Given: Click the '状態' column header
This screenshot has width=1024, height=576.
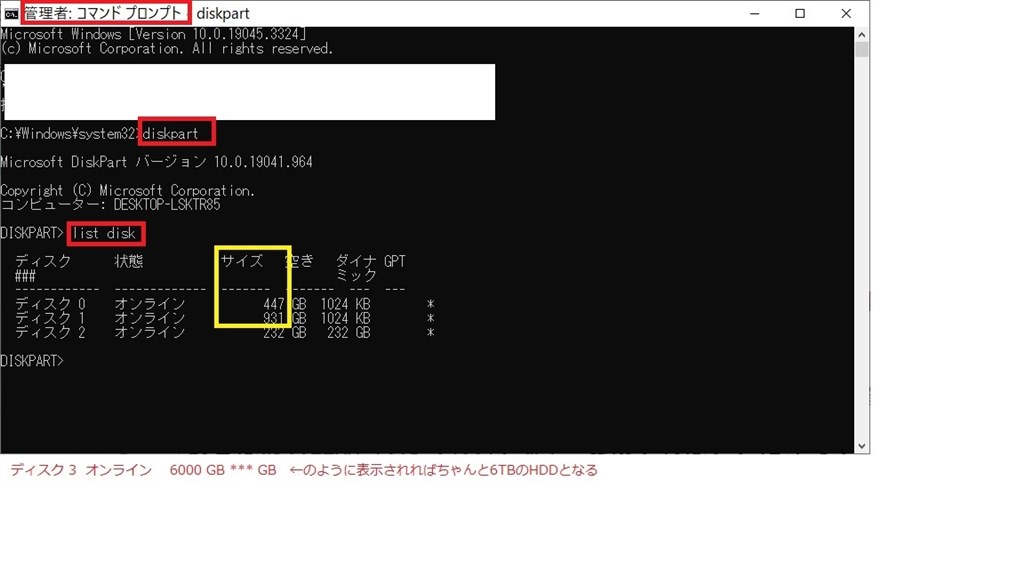Looking at the screenshot, I should pos(129,261).
